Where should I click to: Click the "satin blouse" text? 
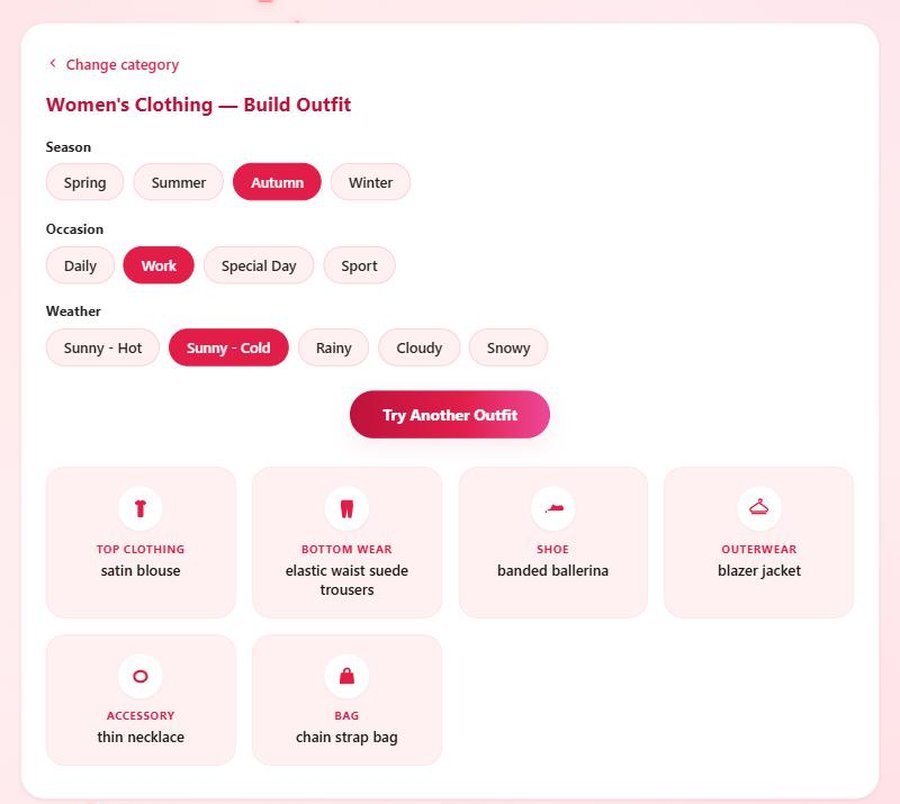click(141, 570)
